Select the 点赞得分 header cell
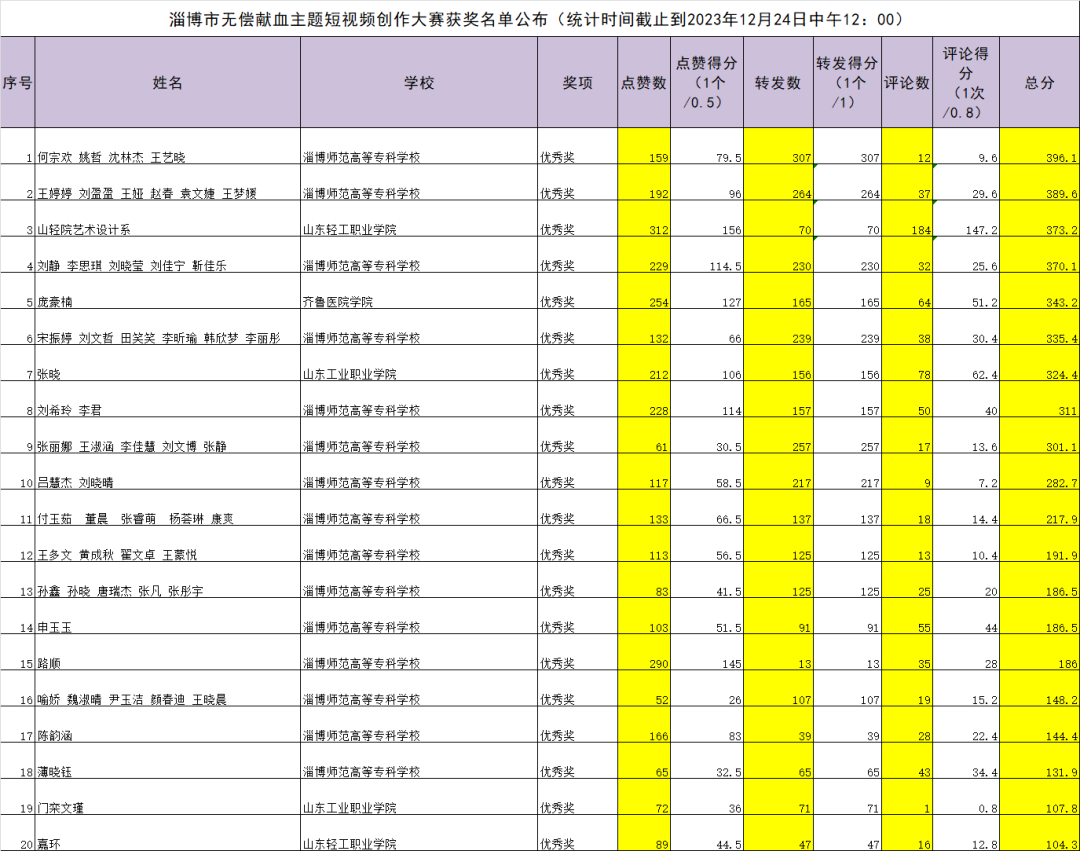The image size is (1080, 851). pyautogui.click(x=707, y=83)
